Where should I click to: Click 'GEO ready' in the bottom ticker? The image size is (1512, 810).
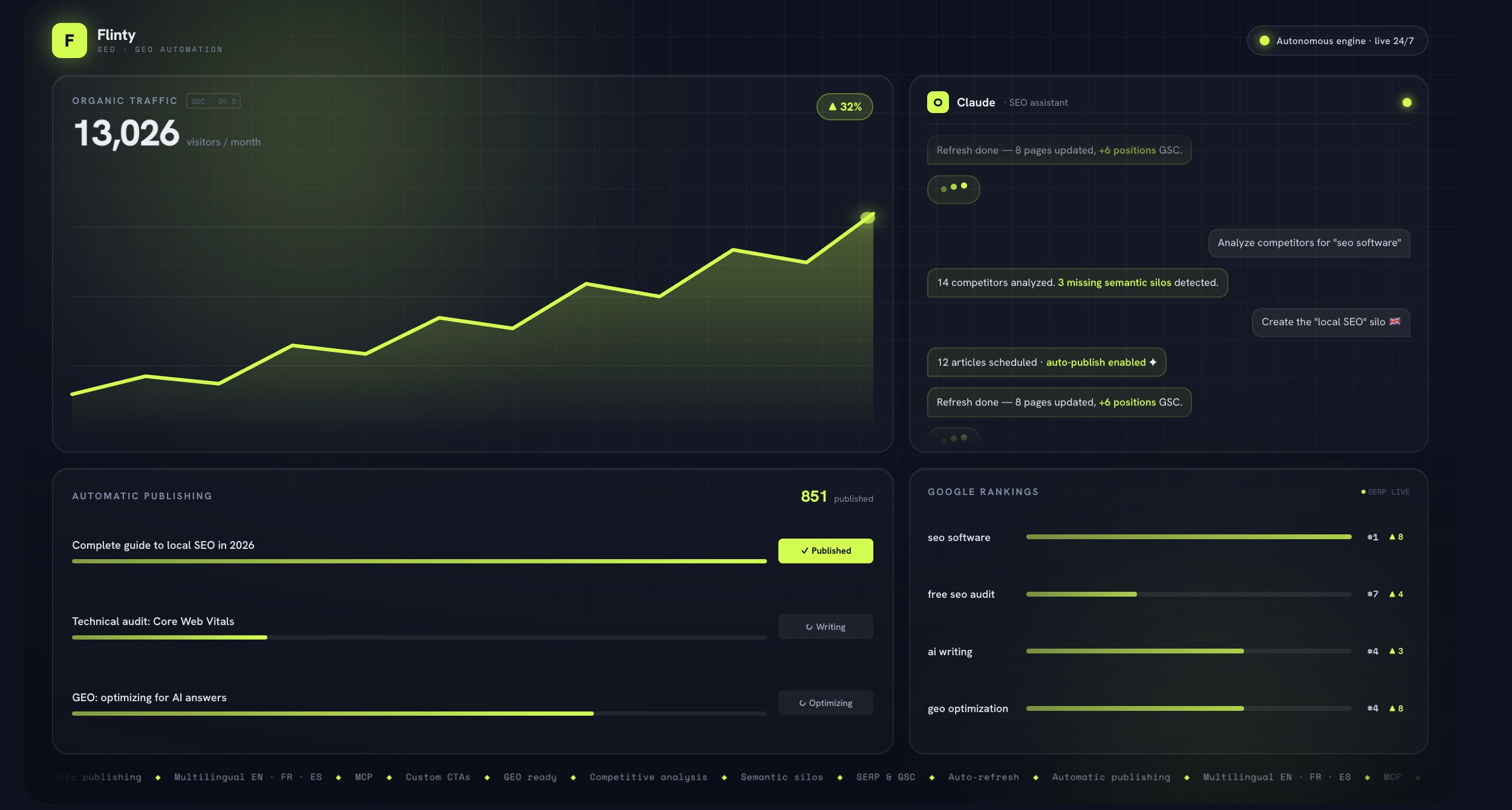tap(530, 777)
